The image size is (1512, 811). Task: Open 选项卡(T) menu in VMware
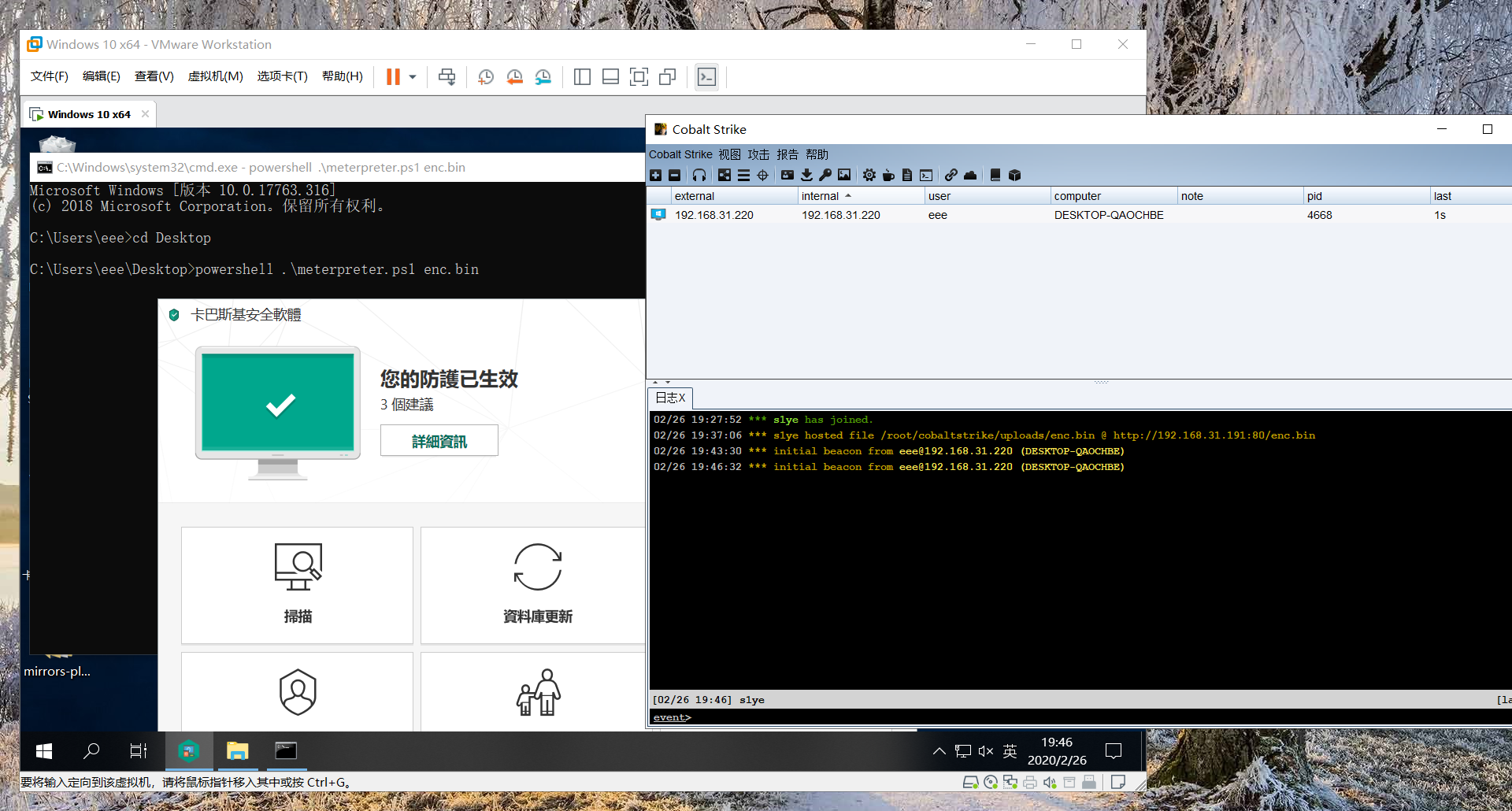pos(282,76)
